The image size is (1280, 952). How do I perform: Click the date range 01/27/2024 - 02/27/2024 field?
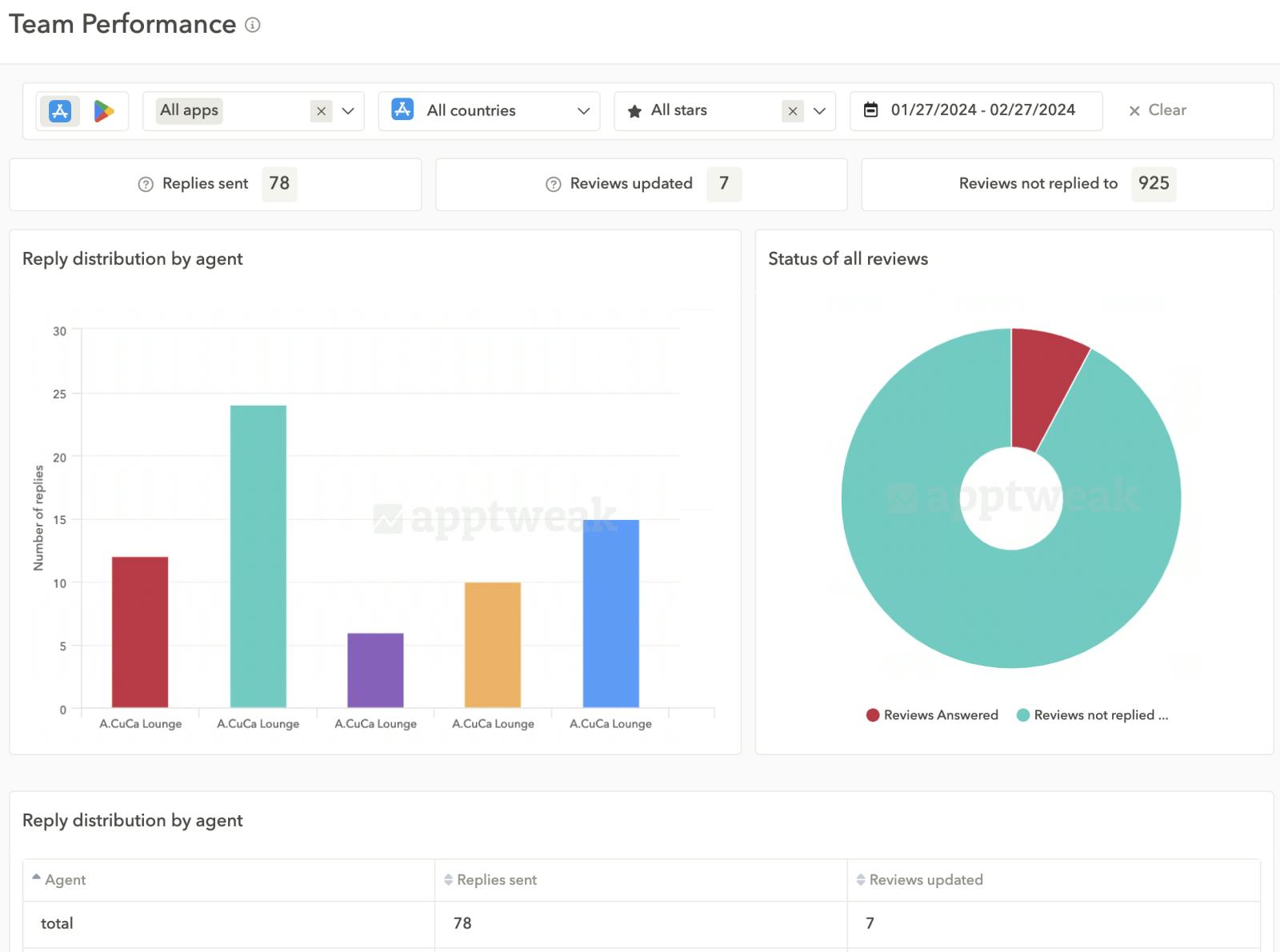[x=983, y=110]
